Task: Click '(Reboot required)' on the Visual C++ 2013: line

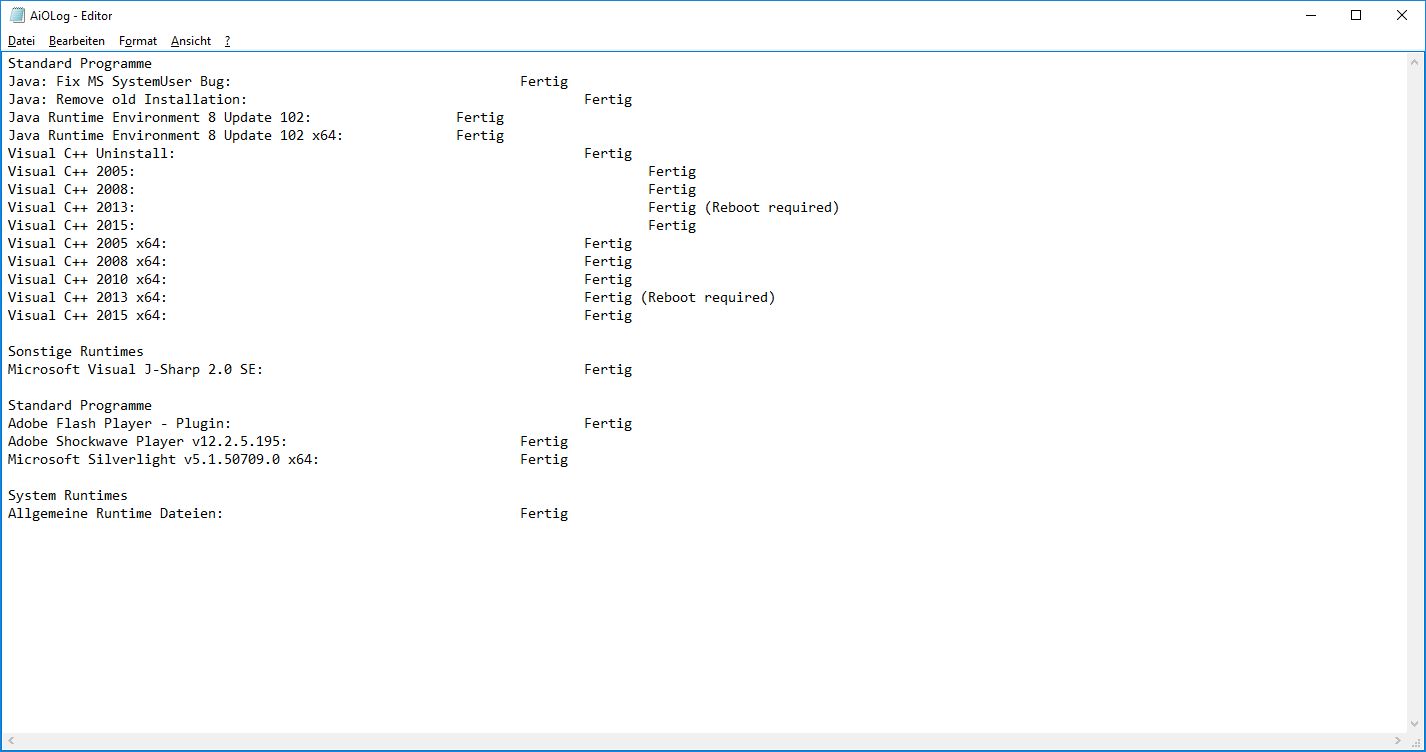Action: coord(772,208)
